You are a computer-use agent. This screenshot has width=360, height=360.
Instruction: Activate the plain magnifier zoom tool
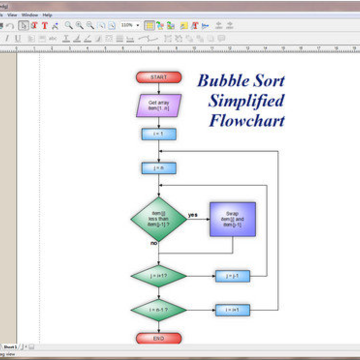point(68,25)
